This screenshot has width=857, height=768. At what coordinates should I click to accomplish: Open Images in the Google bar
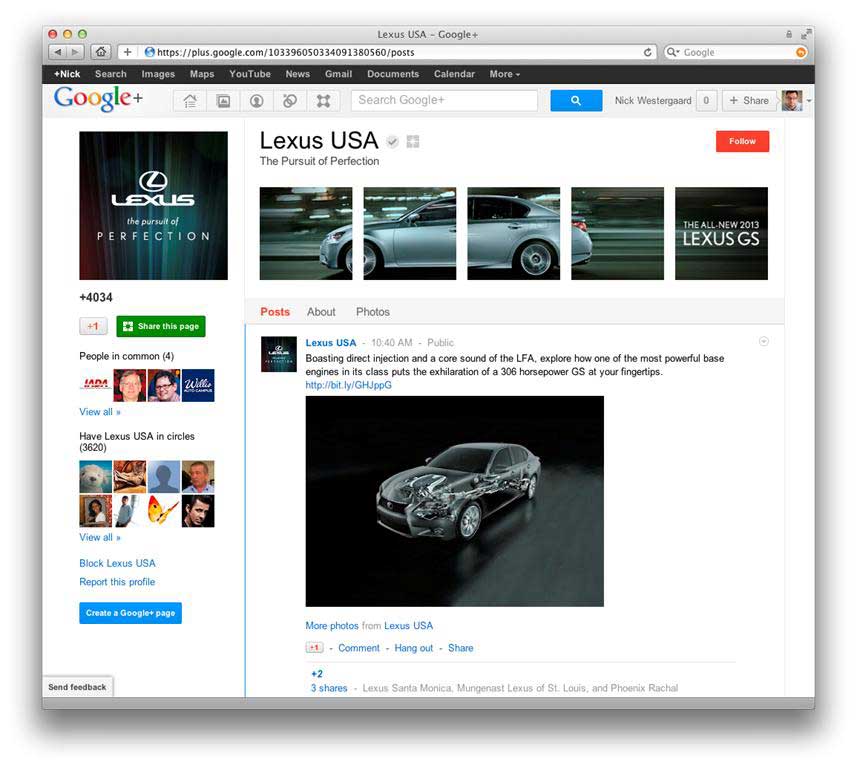click(x=158, y=74)
